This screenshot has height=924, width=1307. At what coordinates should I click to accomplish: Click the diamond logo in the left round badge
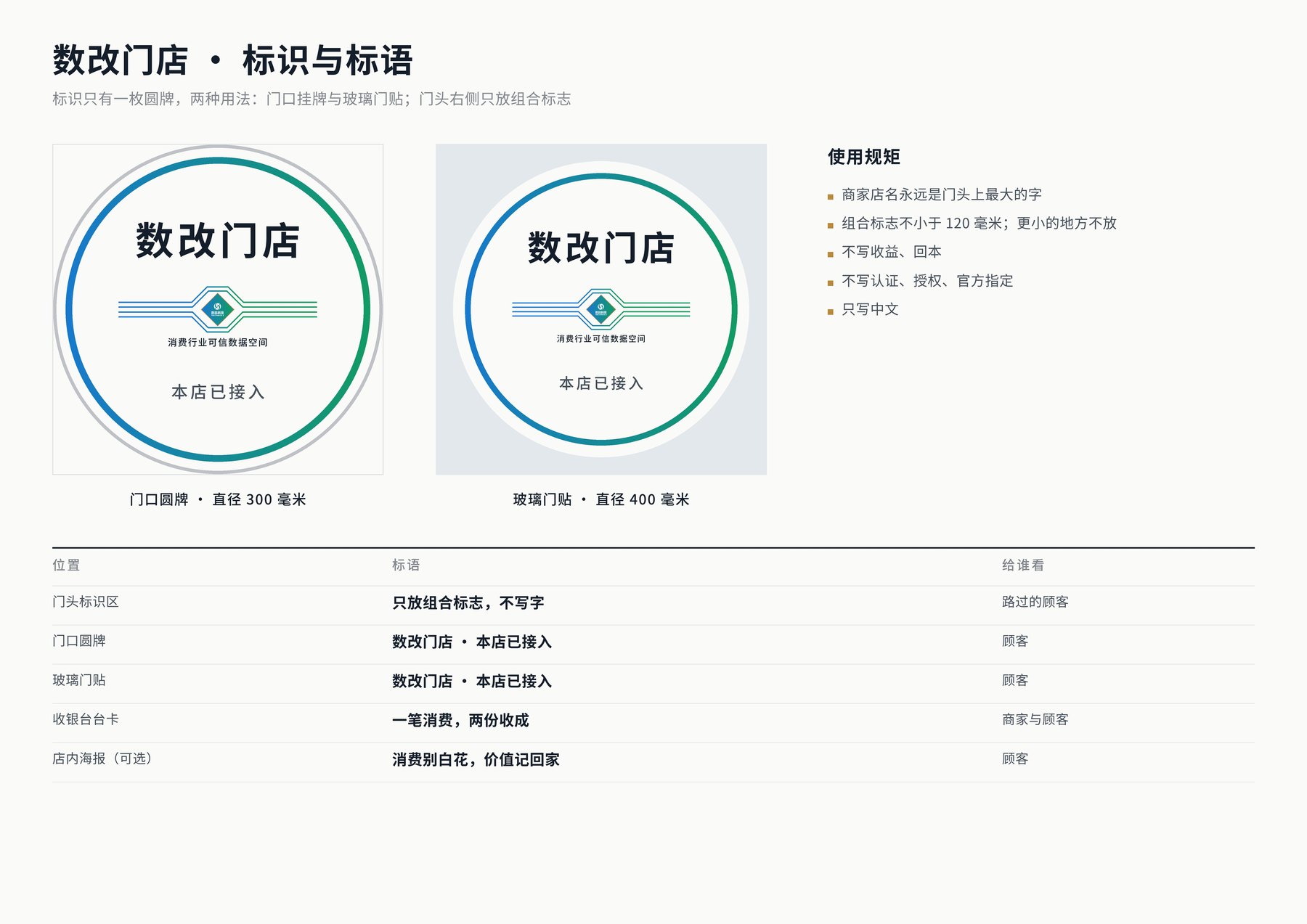coord(218,309)
